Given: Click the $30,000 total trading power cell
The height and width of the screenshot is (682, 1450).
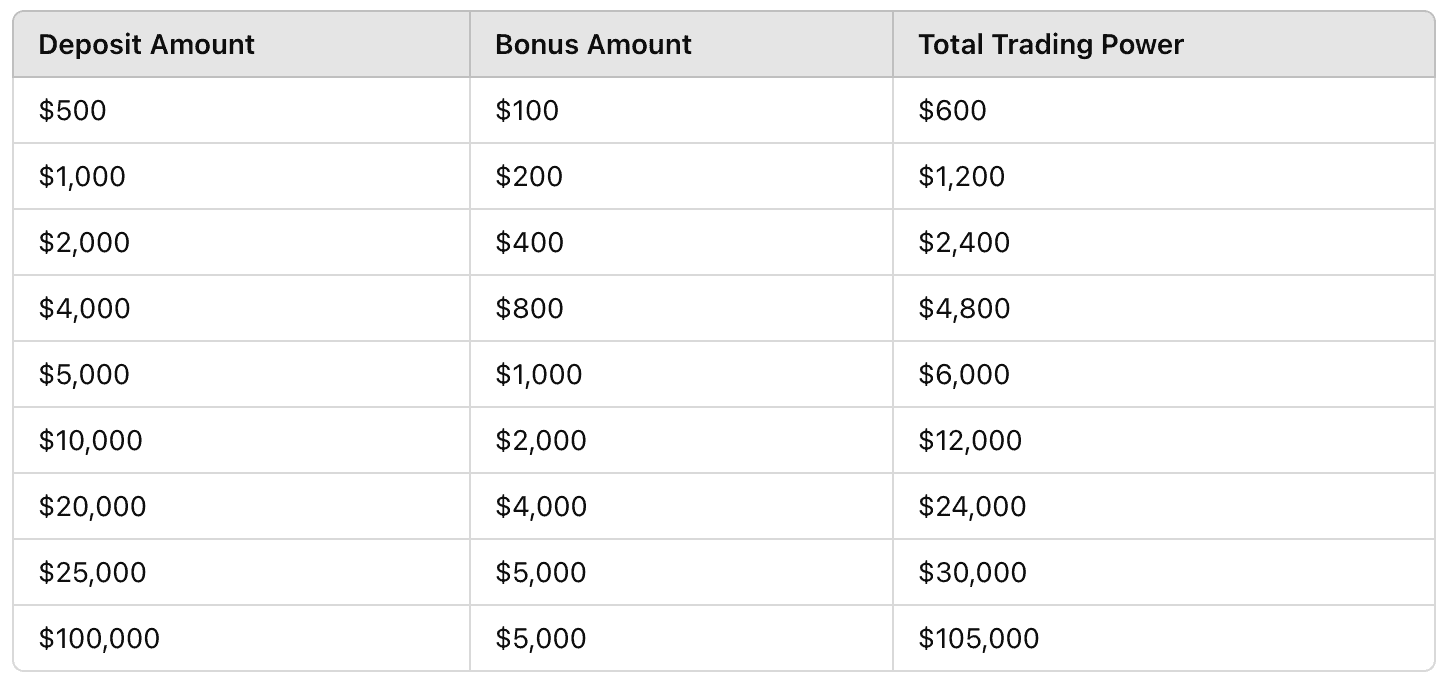Looking at the screenshot, I should (x=972, y=572).
